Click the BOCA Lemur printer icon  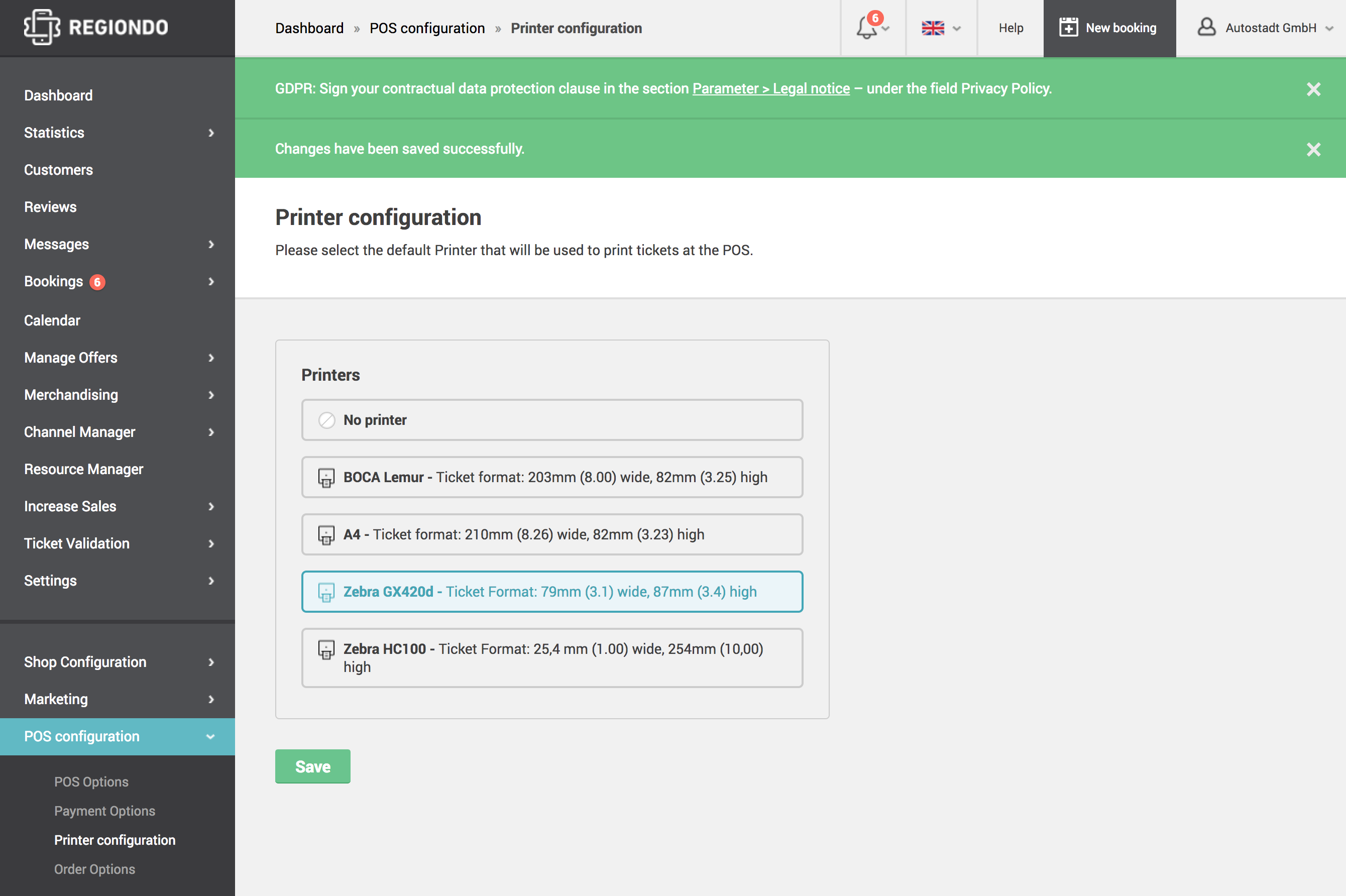pyautogui.click(x=326, y=478)
